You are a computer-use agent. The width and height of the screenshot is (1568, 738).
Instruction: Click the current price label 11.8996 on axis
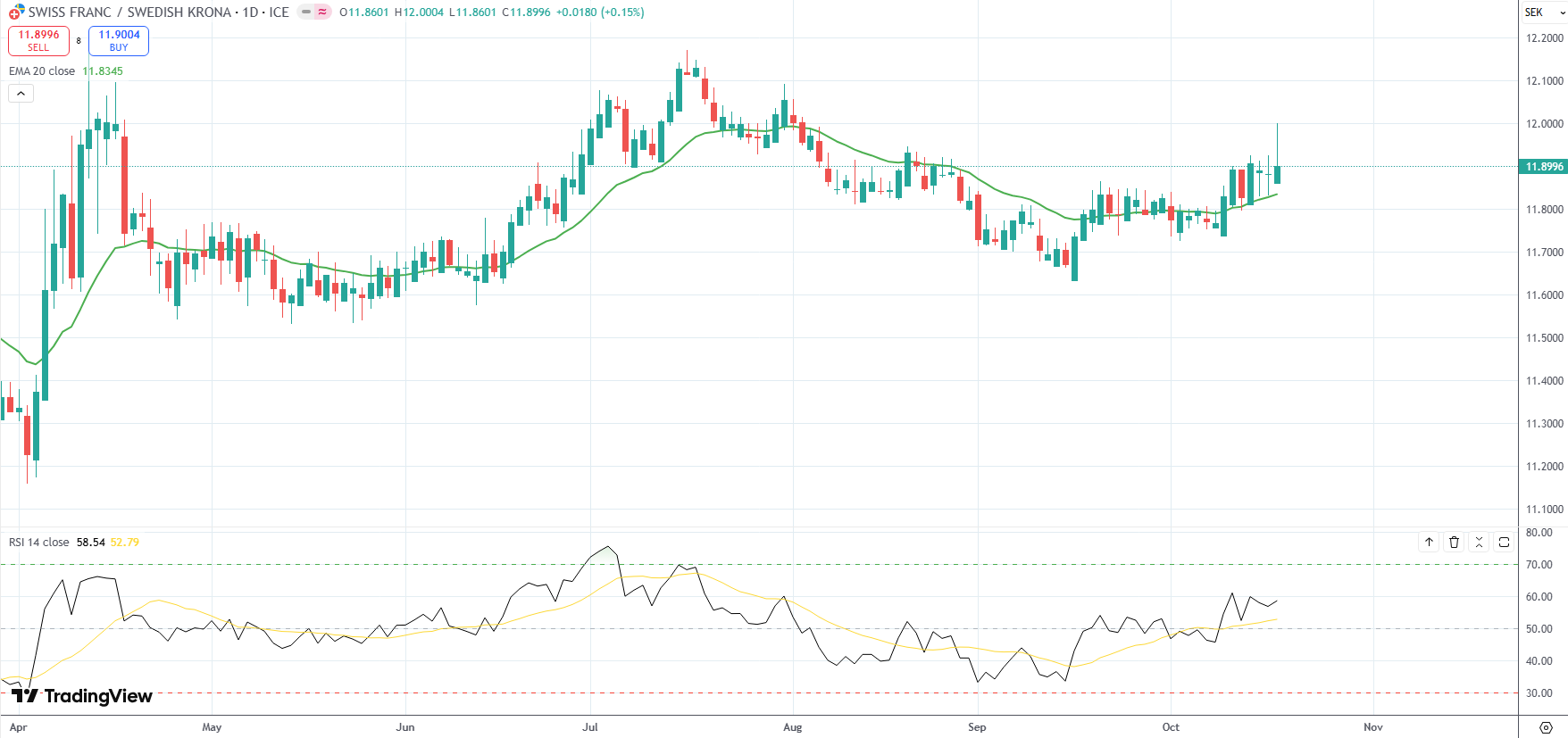1544,167
